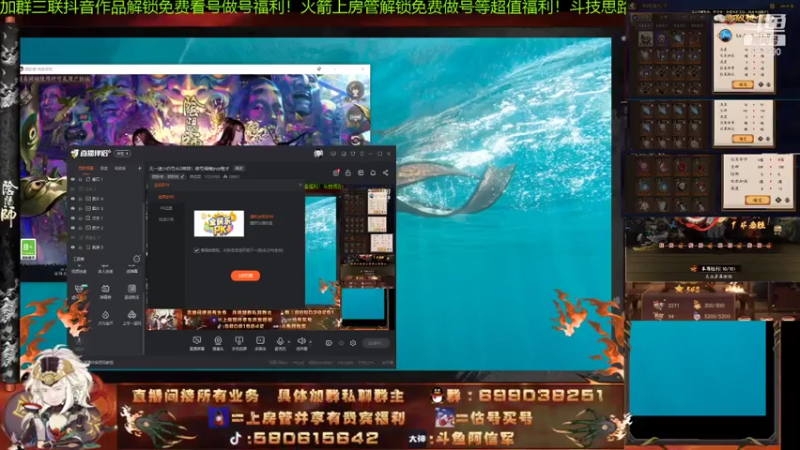
Task: Add a new scene with plus icon
Action: [x=139, y=168]
